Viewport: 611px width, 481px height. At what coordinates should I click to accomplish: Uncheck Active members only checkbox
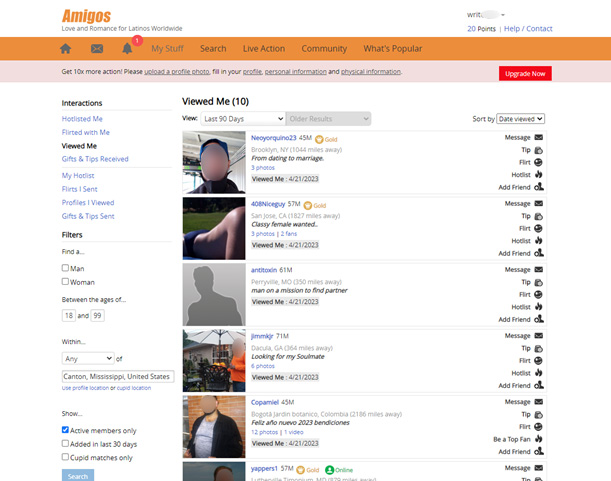[x=65, y=430]
